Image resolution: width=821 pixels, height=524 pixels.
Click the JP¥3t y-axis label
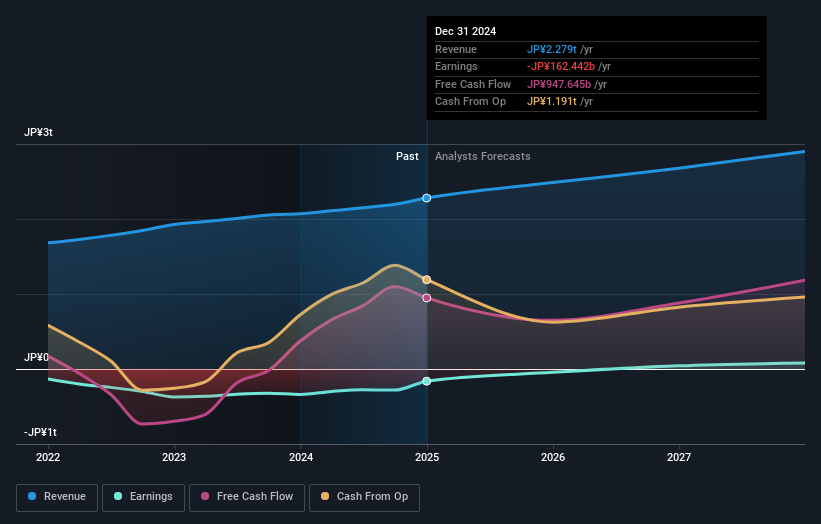[38, 132]
